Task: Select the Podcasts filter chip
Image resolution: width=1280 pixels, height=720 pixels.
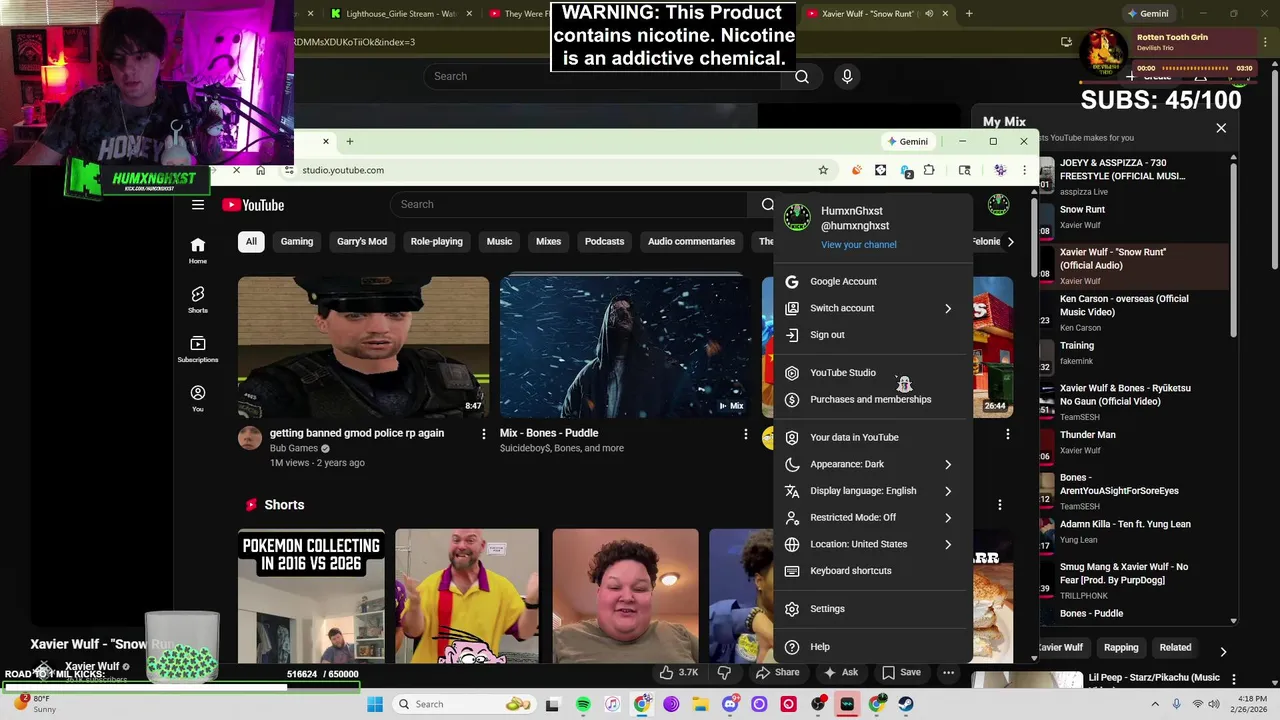Action: (x=604, y=241)
